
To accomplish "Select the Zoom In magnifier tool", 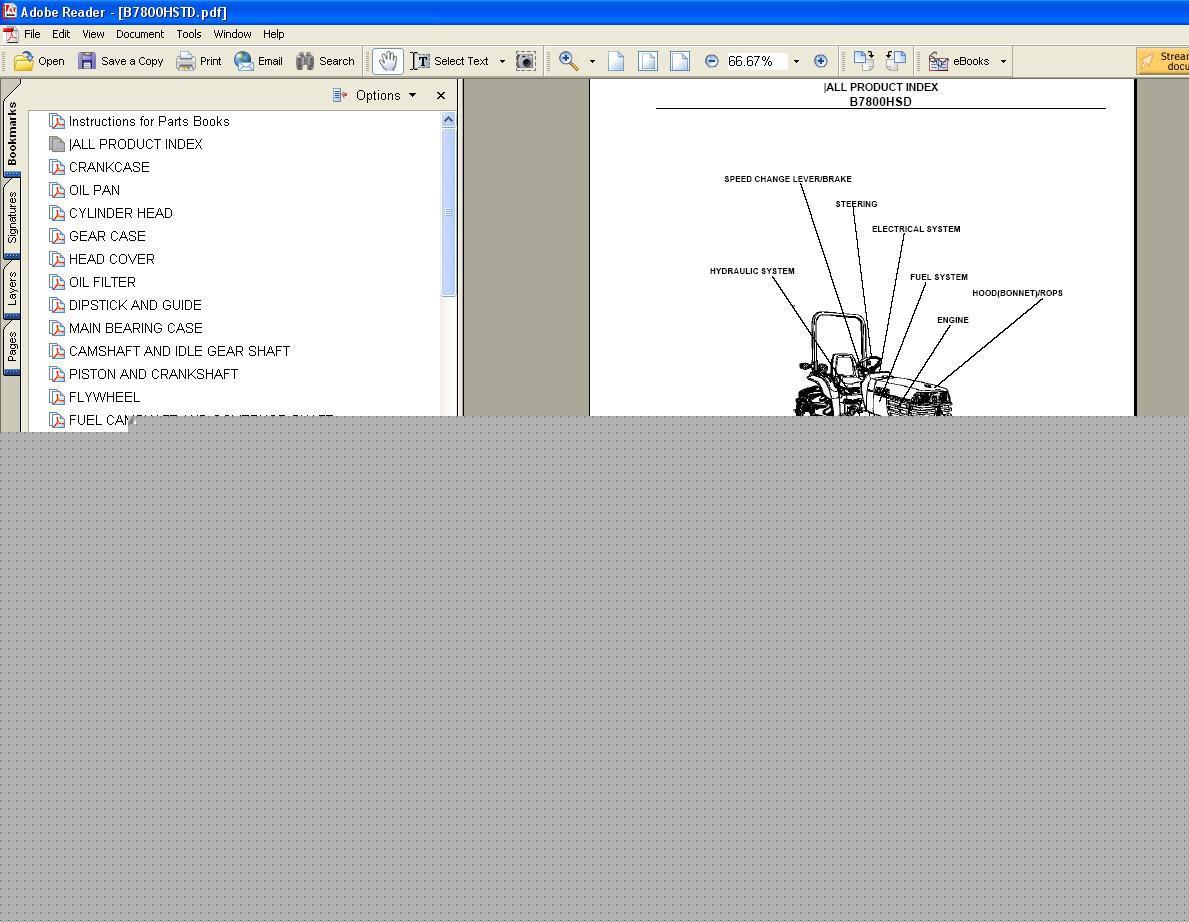I will (x=569, y=61).
